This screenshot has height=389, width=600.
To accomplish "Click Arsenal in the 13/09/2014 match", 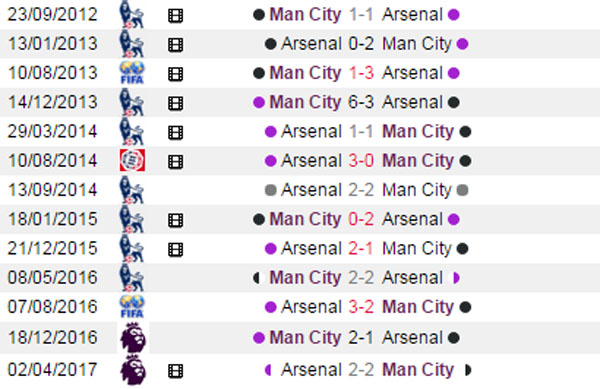I will (311, 190).
